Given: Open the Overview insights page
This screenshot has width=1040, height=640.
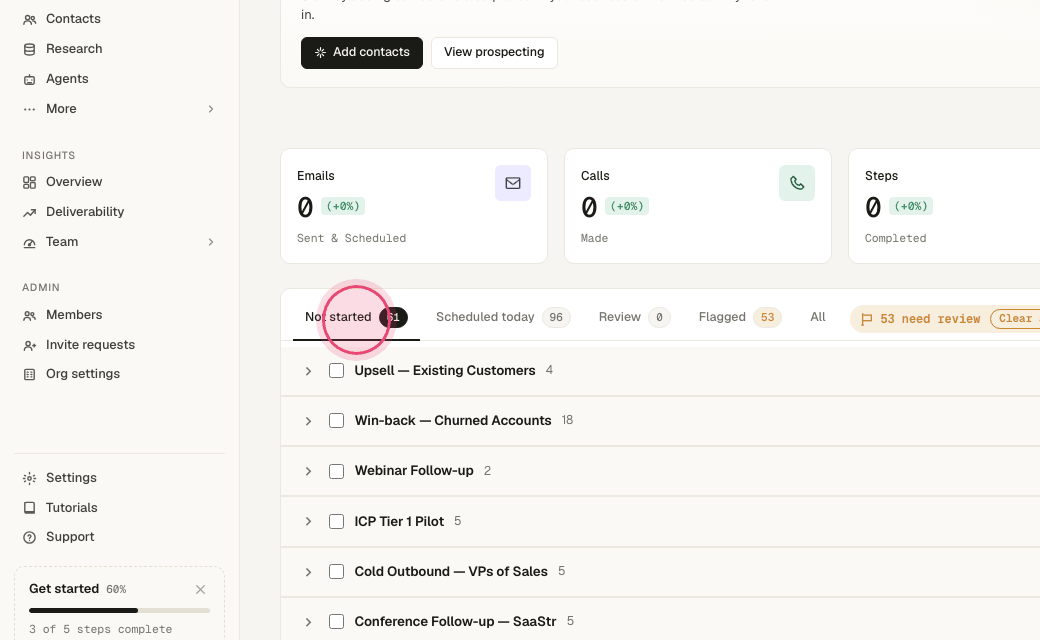Looking at the screenshot, I should [x=74, y=182].
